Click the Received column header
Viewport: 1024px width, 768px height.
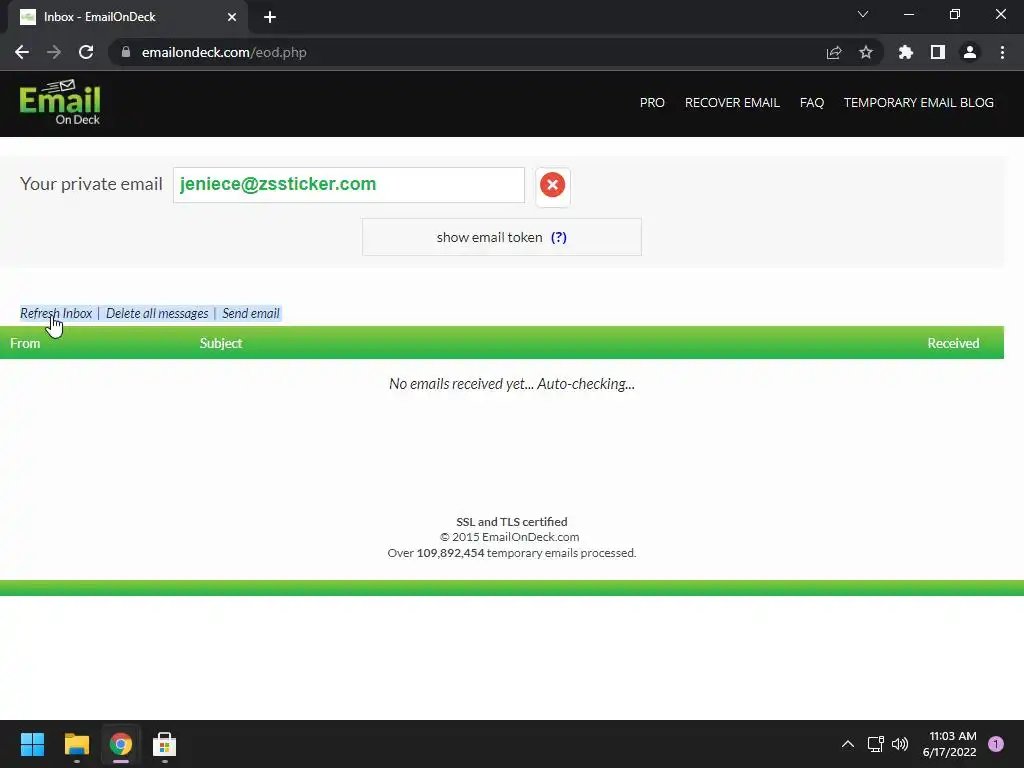pyautogui.click(x=953, y=343)
